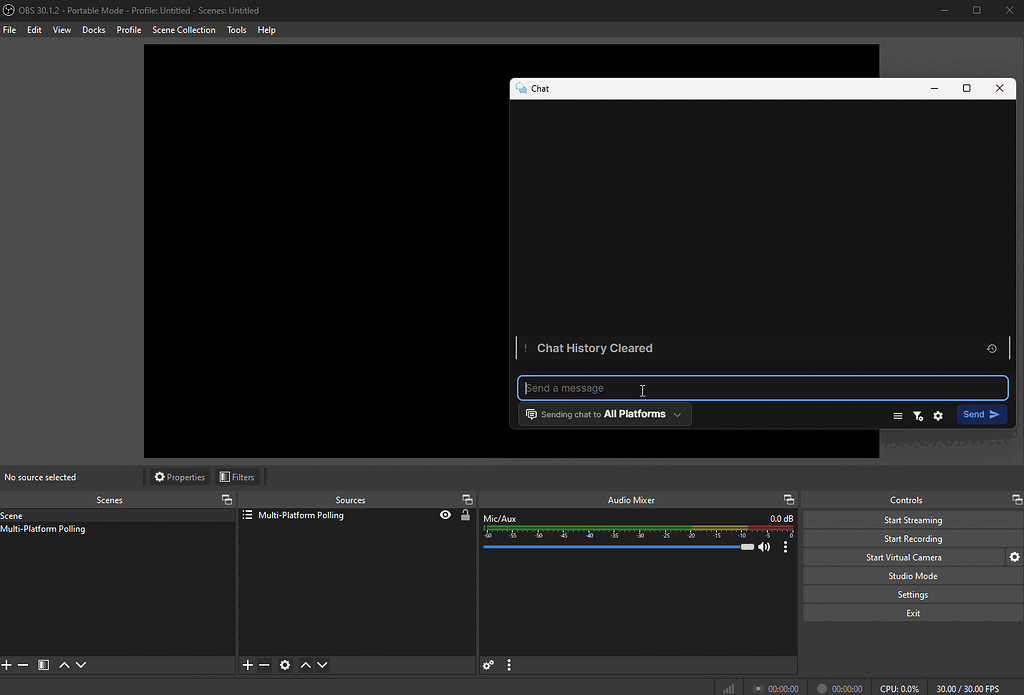Open the chat hamburger menu icon
This screenshot has height=695, width=1024.
[x=897, y=415]
